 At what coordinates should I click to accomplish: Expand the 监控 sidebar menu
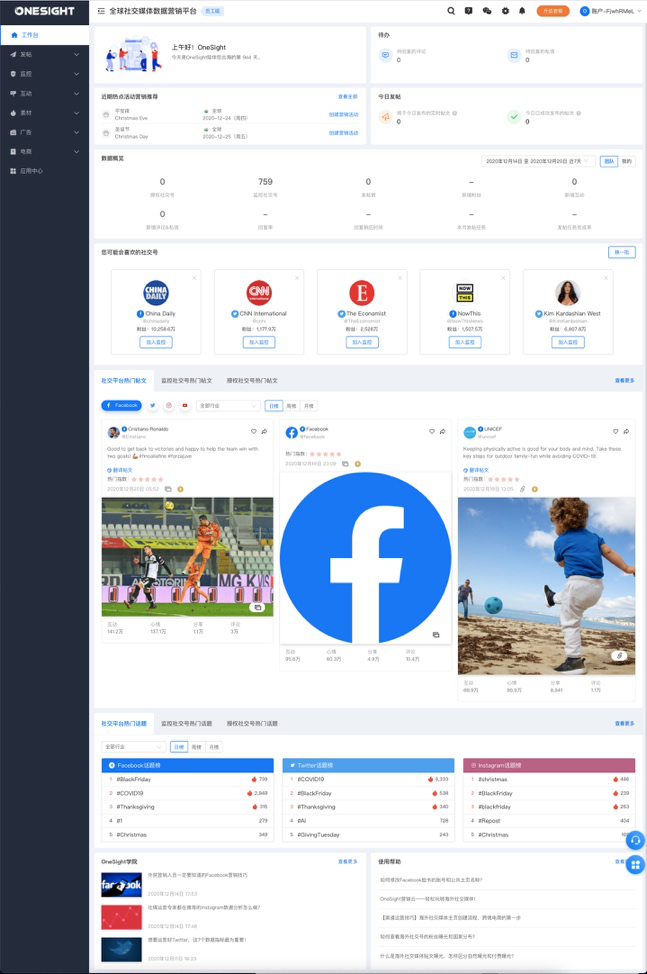pos(44,74)
